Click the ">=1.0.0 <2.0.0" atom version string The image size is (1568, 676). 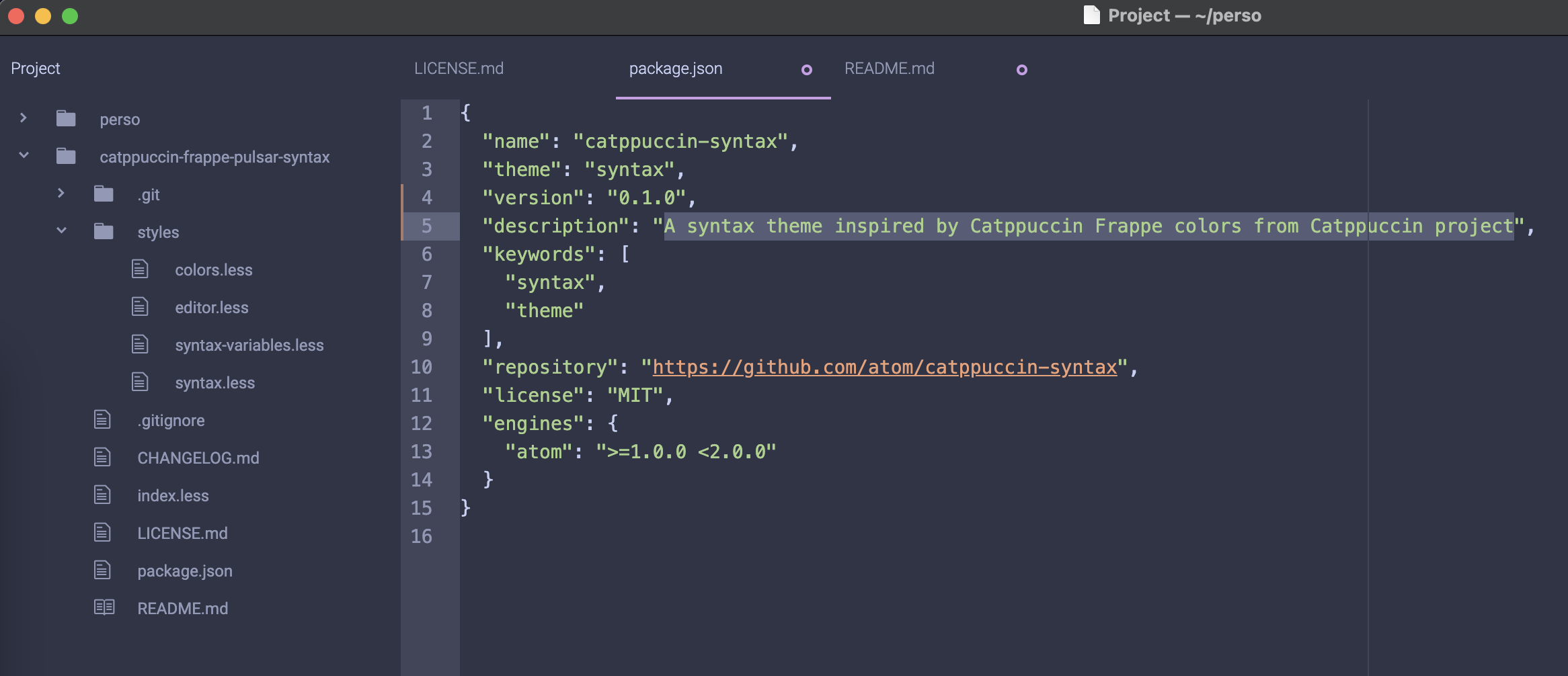pos(686,452)
